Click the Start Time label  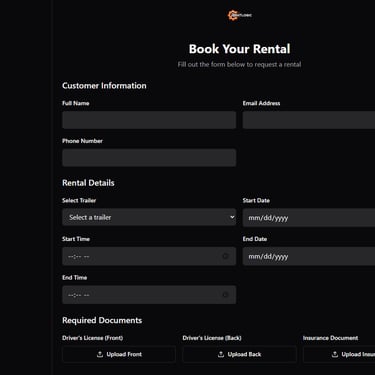(76, 239)
